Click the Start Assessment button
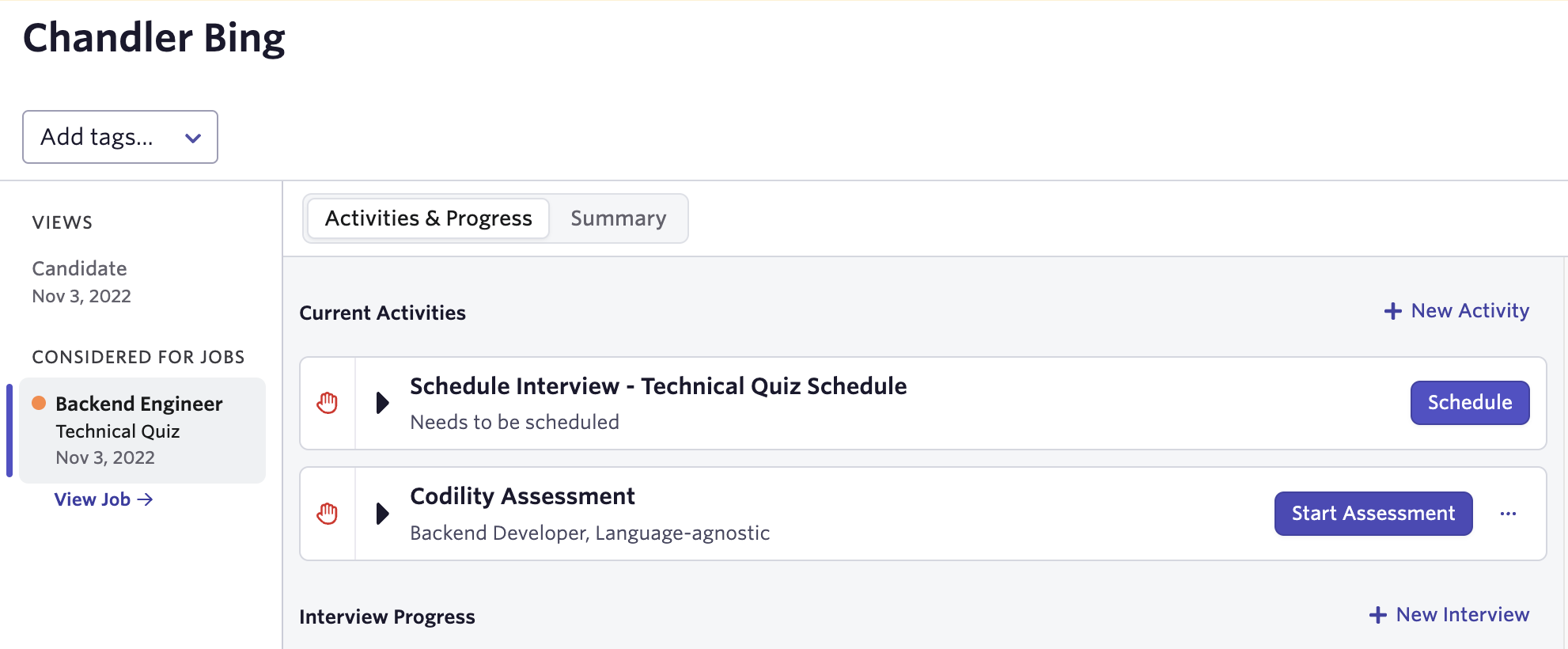The width and height of the screenshot is (1568, 649). coord(1373,514)
